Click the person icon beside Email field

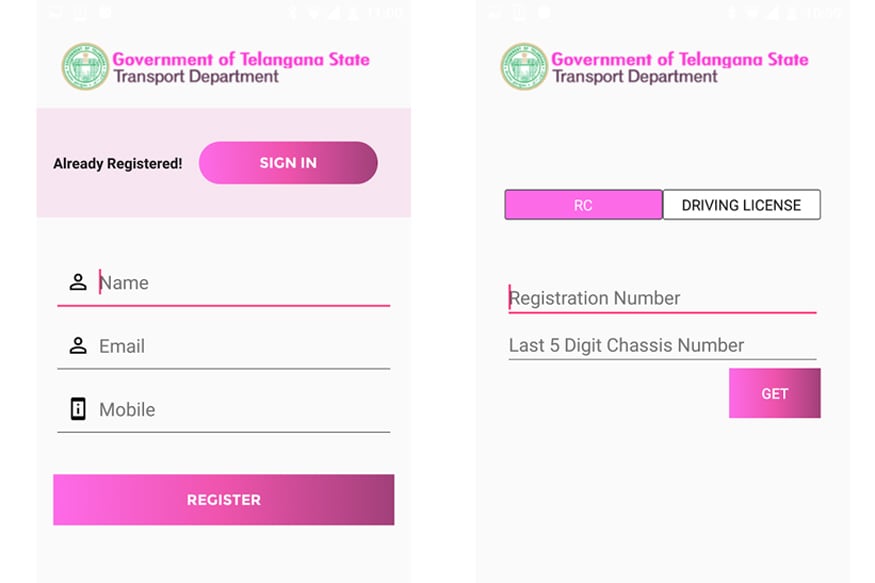[78, 345]
